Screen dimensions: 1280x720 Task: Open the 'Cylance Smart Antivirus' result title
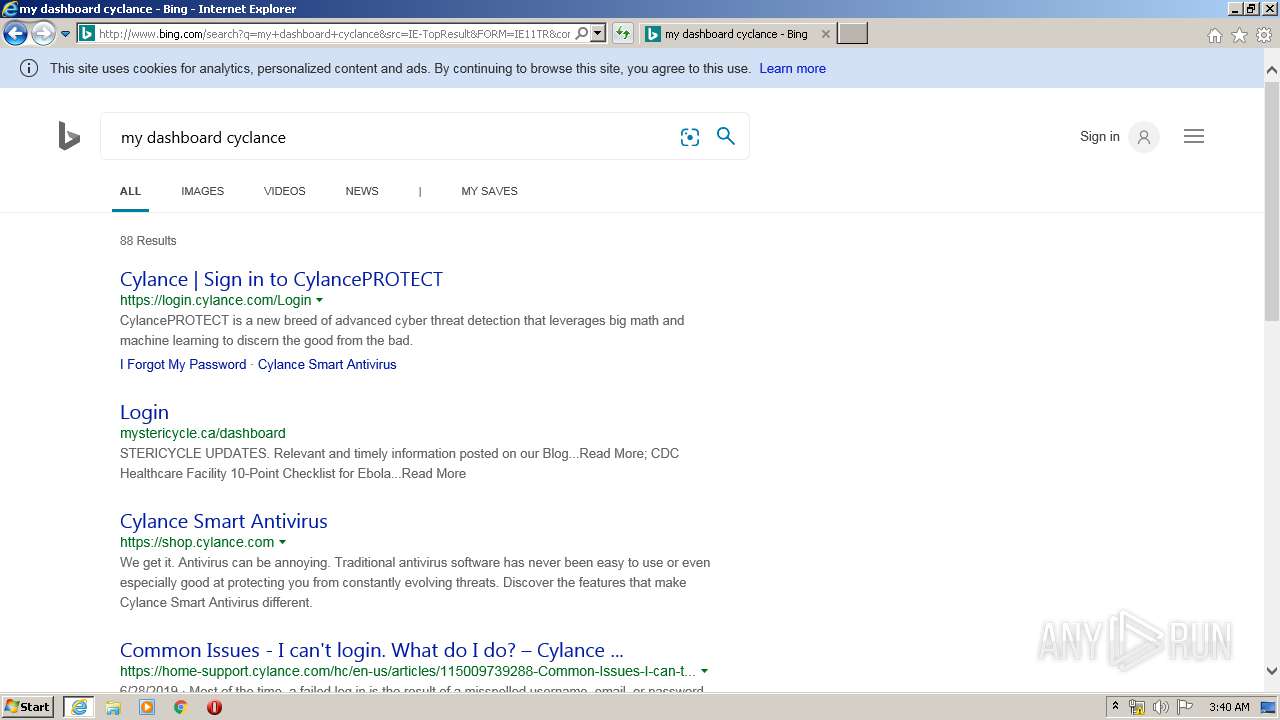(224, 521)
